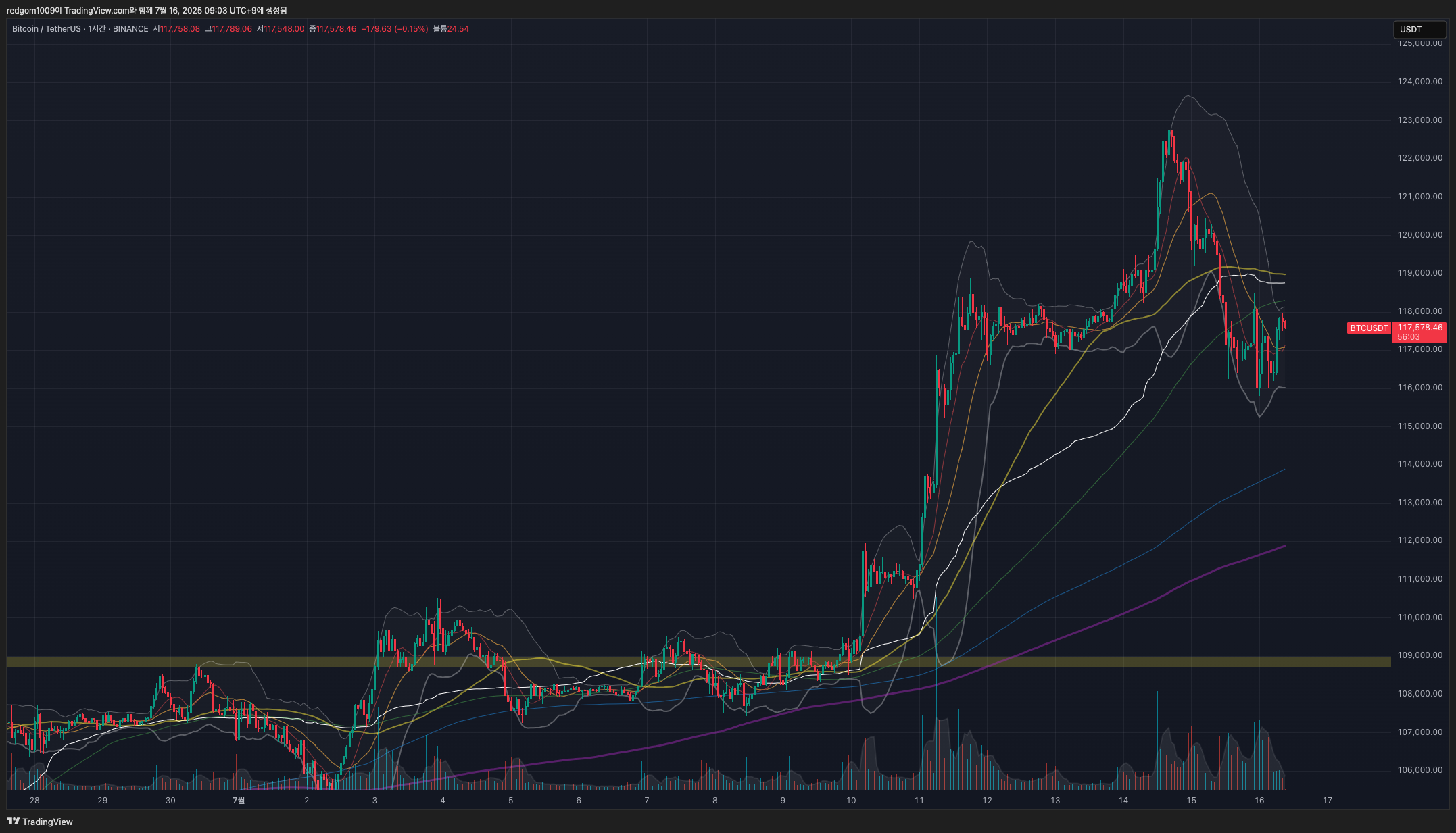Click the BINANCE exchange label in the legend
1456x833 pixels.
pyautogui.click(x=130, y=29)
